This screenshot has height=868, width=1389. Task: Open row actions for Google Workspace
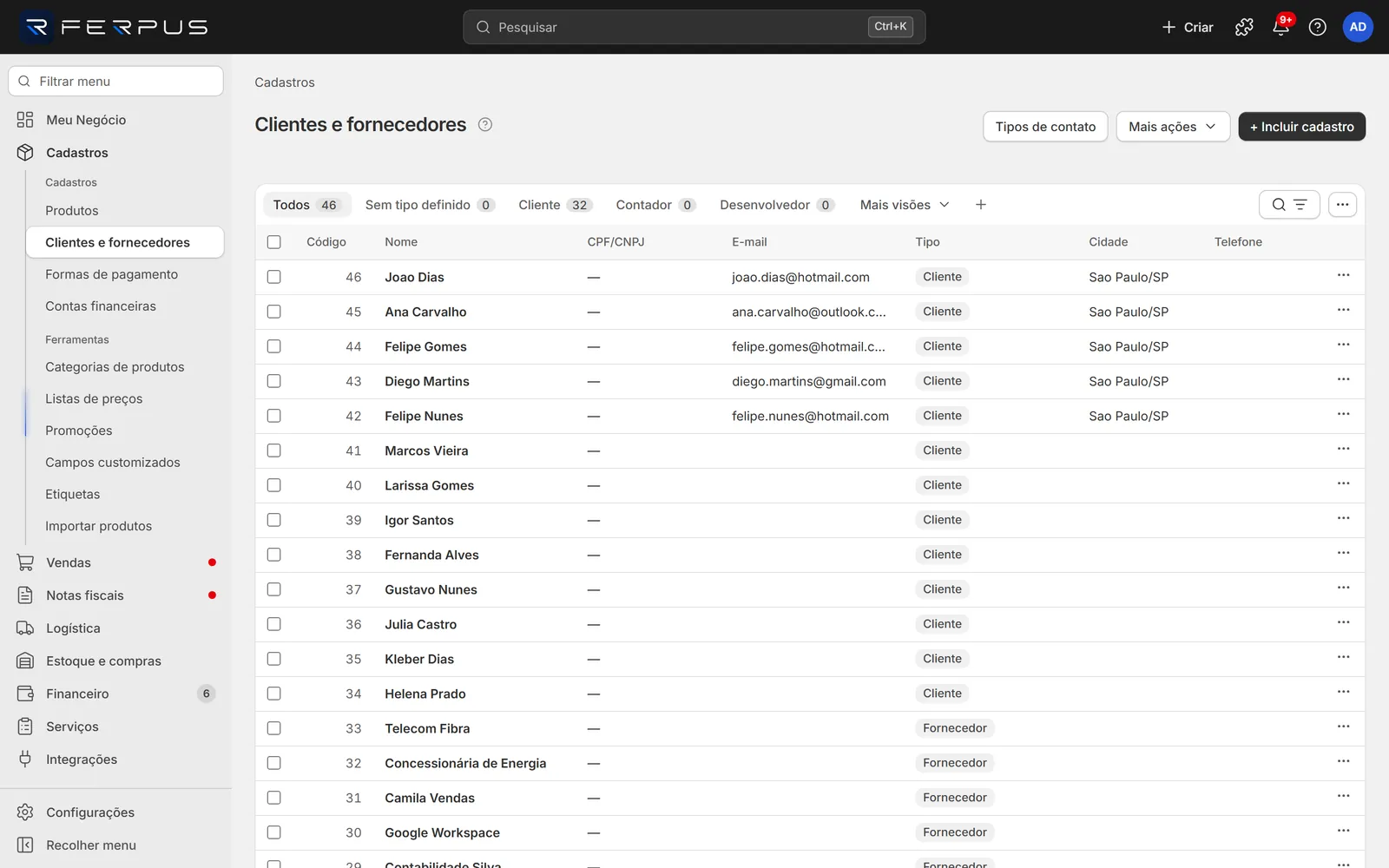pos(1343,832)
